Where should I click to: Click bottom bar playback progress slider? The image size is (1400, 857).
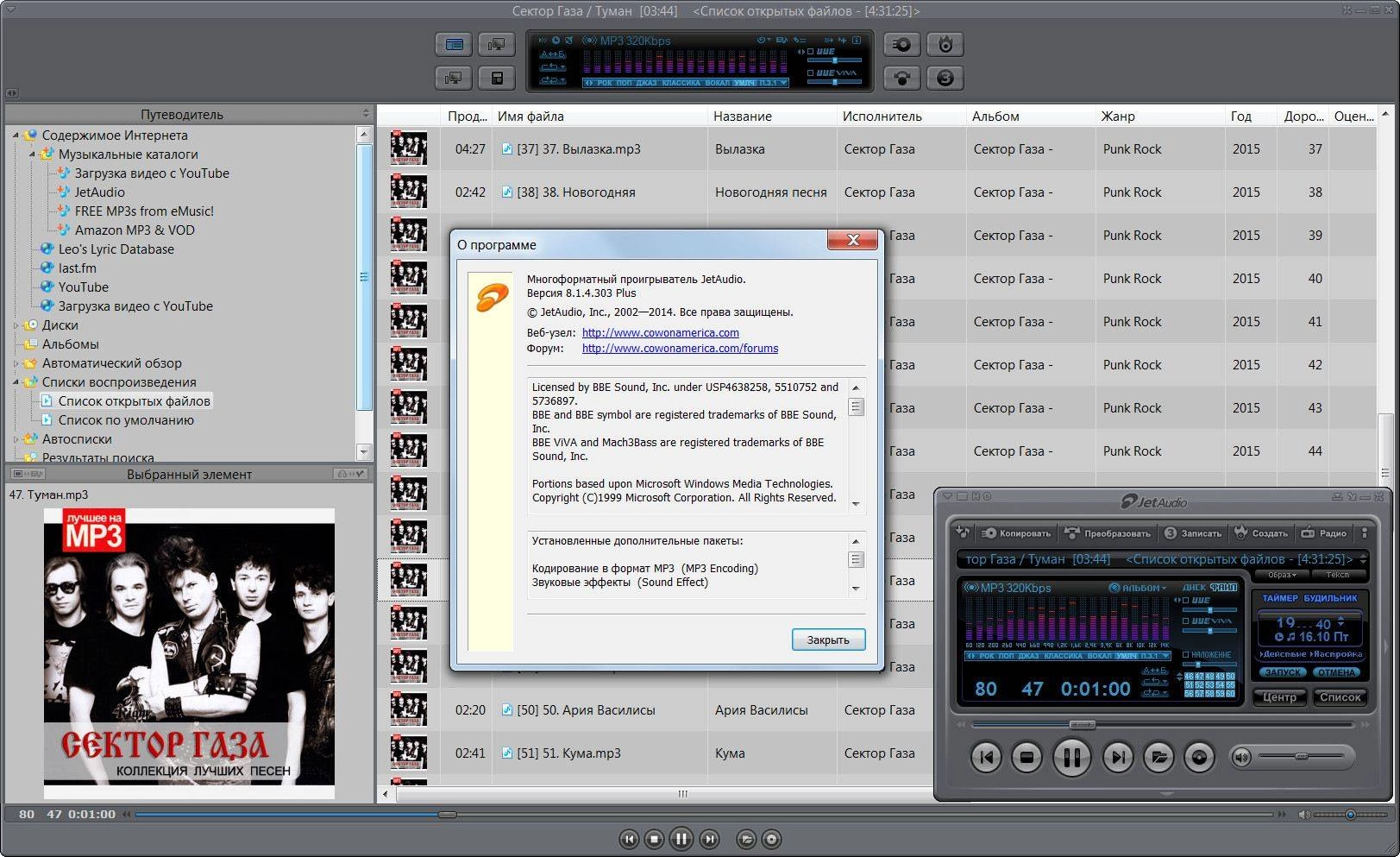point(706,814)
